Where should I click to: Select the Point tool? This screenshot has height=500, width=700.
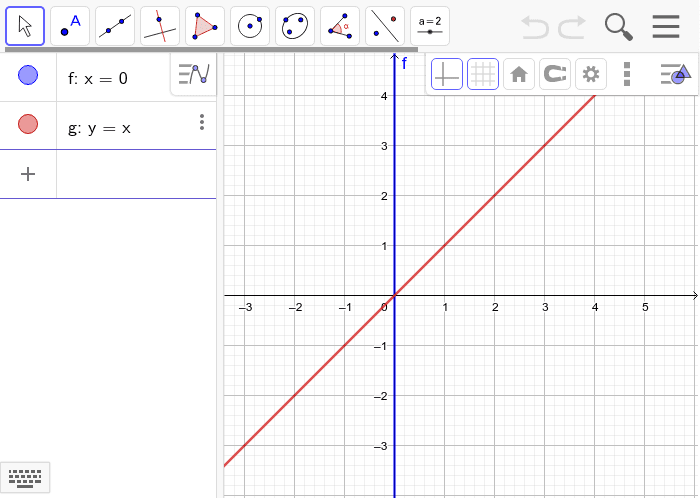(70, 26)
